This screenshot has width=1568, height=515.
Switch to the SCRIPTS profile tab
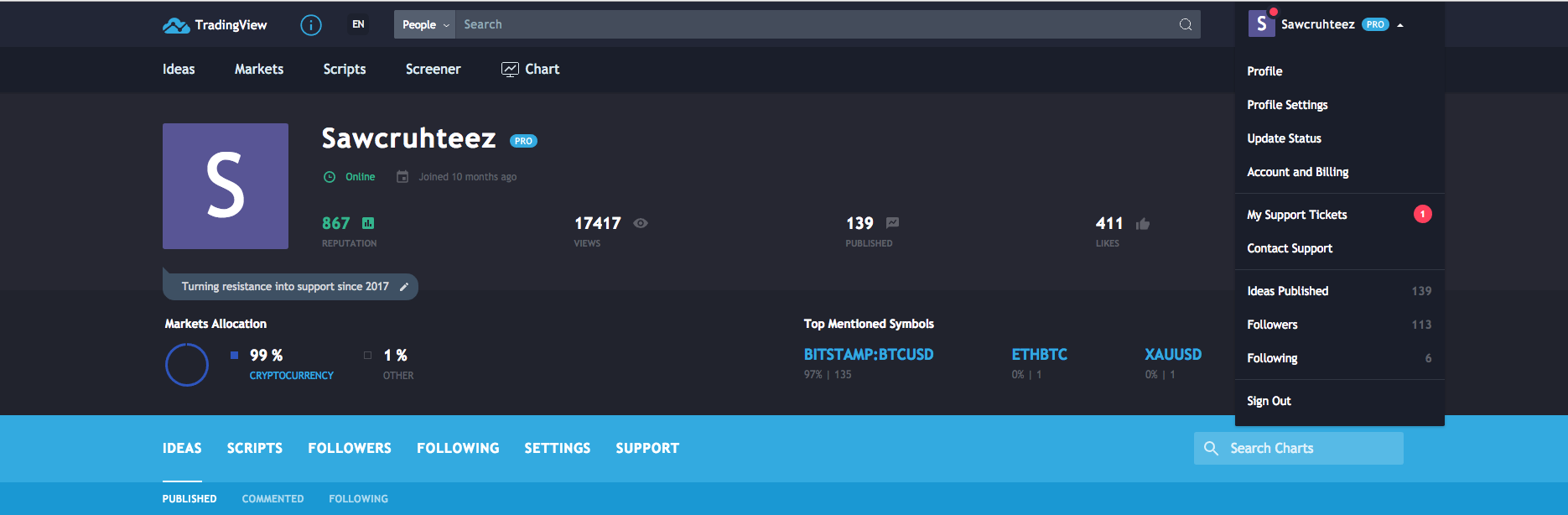255,448
